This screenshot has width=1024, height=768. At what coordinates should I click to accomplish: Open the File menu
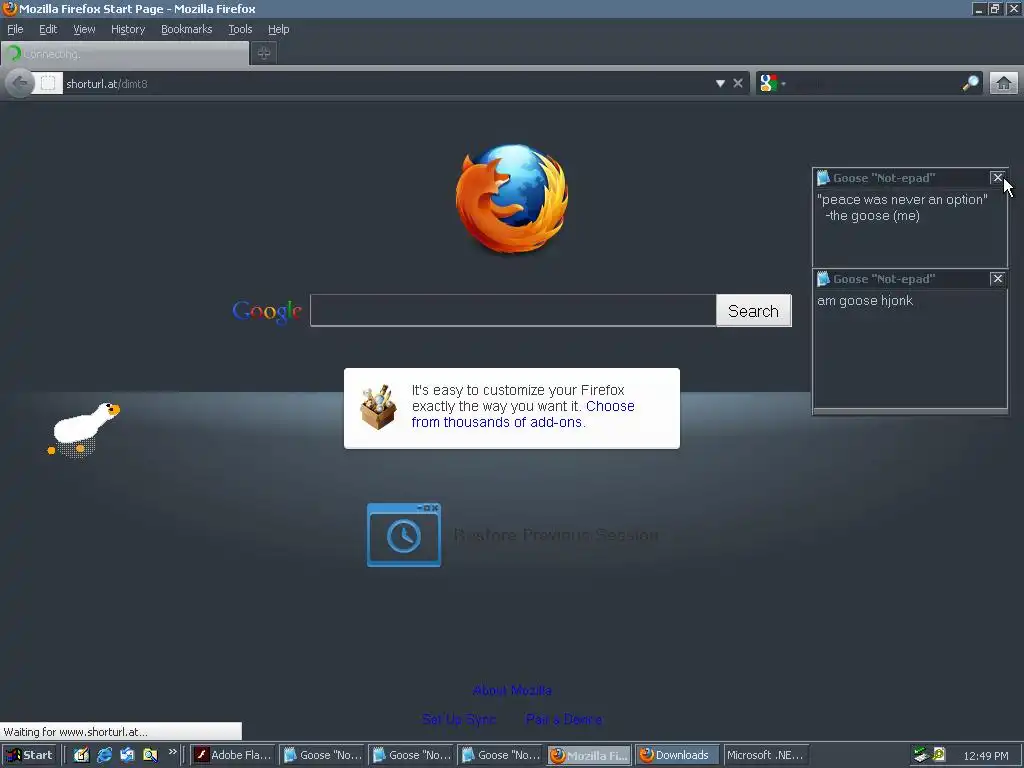15,29
